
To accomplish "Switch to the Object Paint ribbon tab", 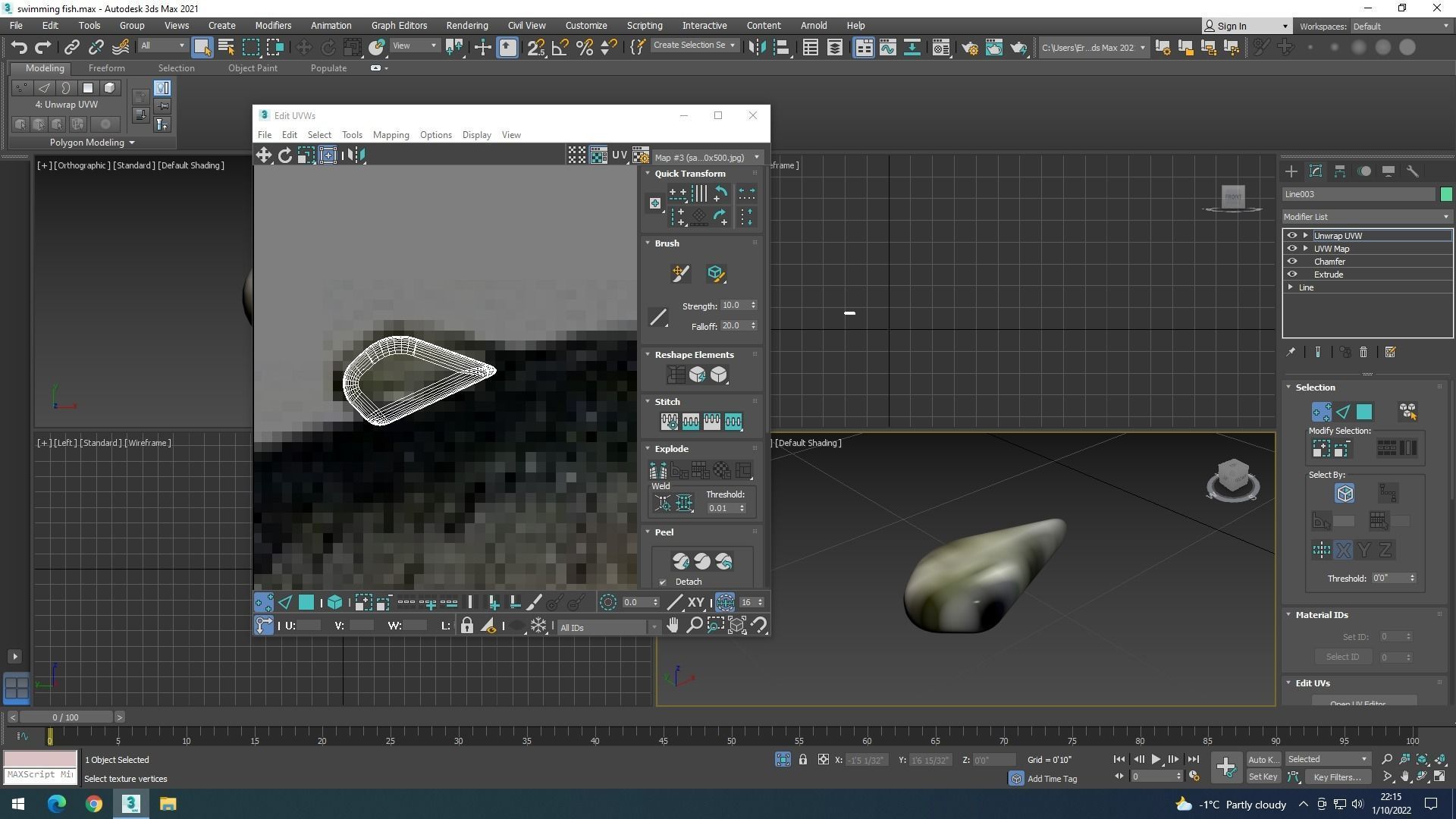I will click(x=253, y=68).
